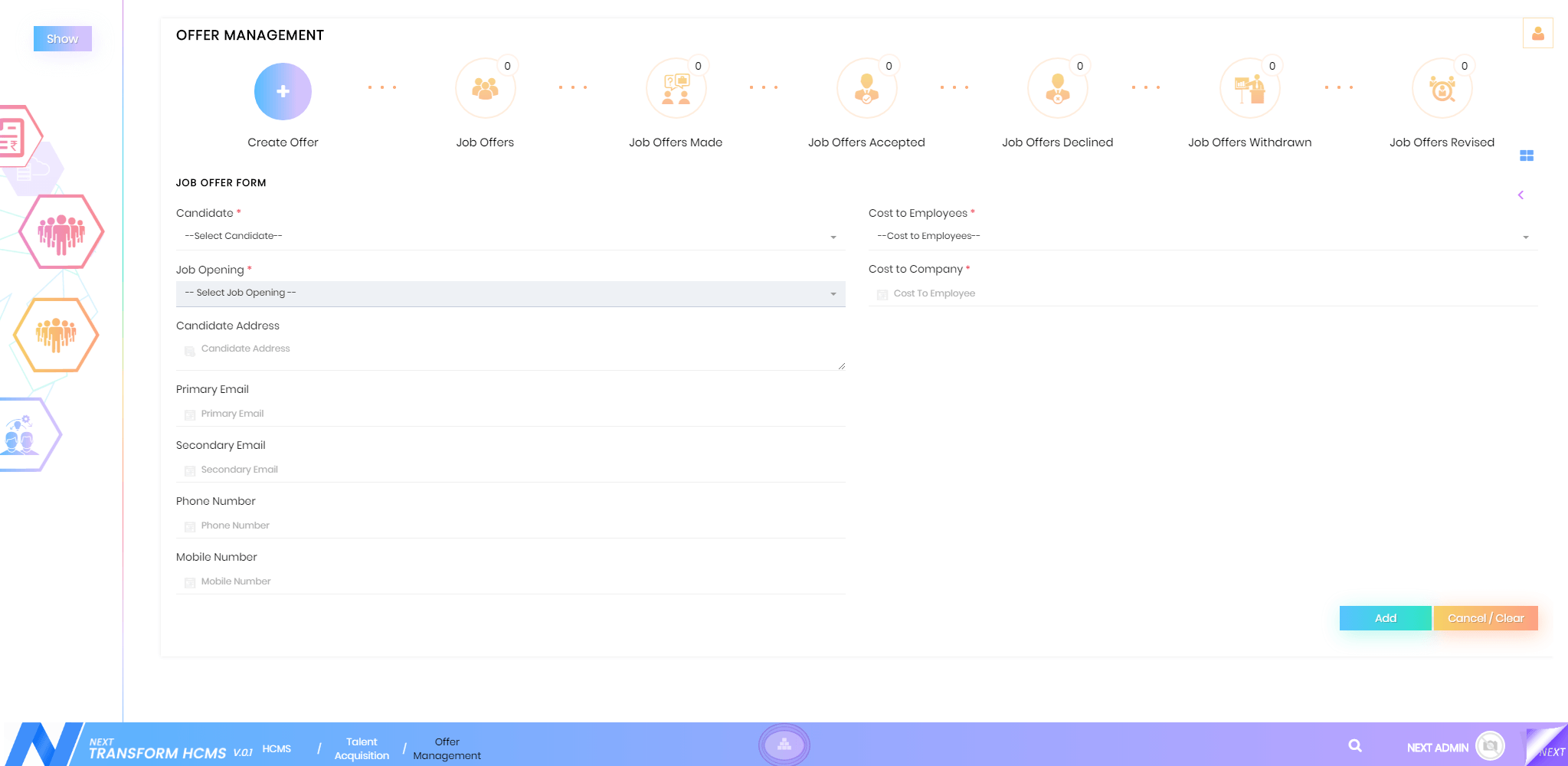Collapse the panel using the left chevron
Image resolution: width=1568 pixels, height=766 pixels.
(x=1521, y=195)
